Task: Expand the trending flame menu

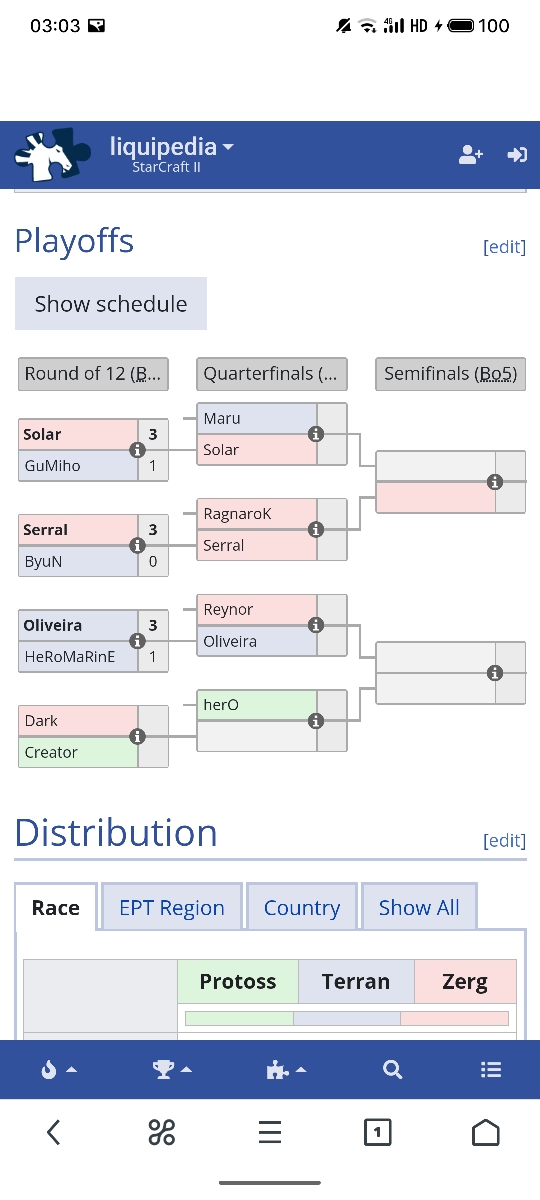Action: (x=59, y=1069)
